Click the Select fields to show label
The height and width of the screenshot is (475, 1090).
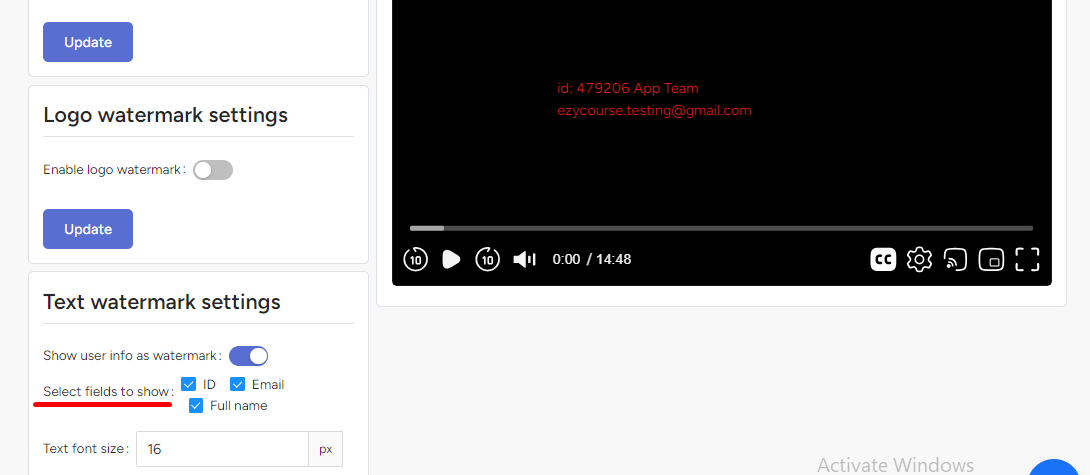click(108, 392)
